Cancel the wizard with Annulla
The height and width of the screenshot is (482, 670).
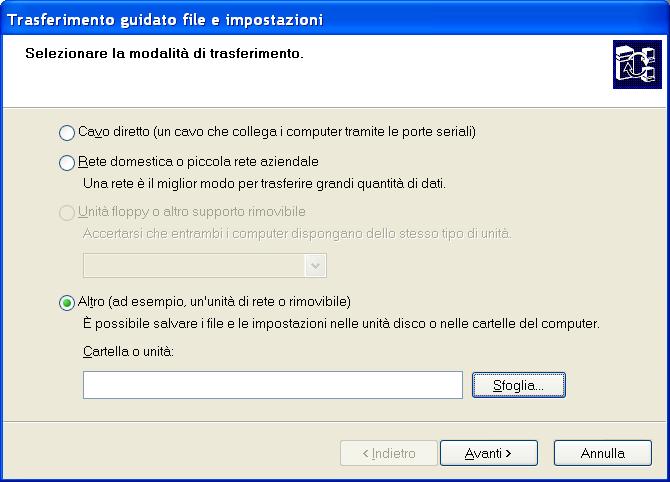(x=602, y=453)
